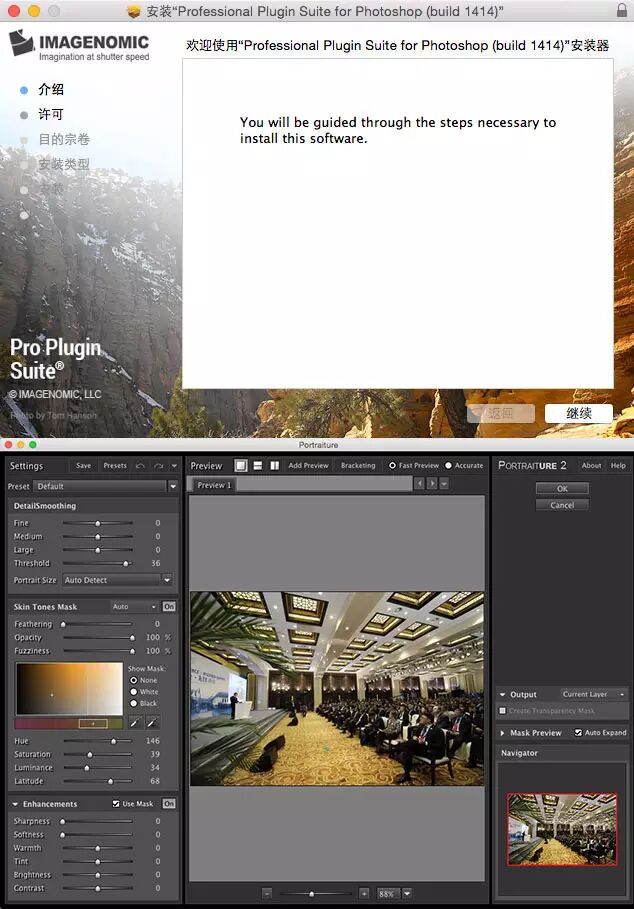Click Save in the Settings panel
The width and height of the screenshot is (634, 909).
[x=83, y=466]
